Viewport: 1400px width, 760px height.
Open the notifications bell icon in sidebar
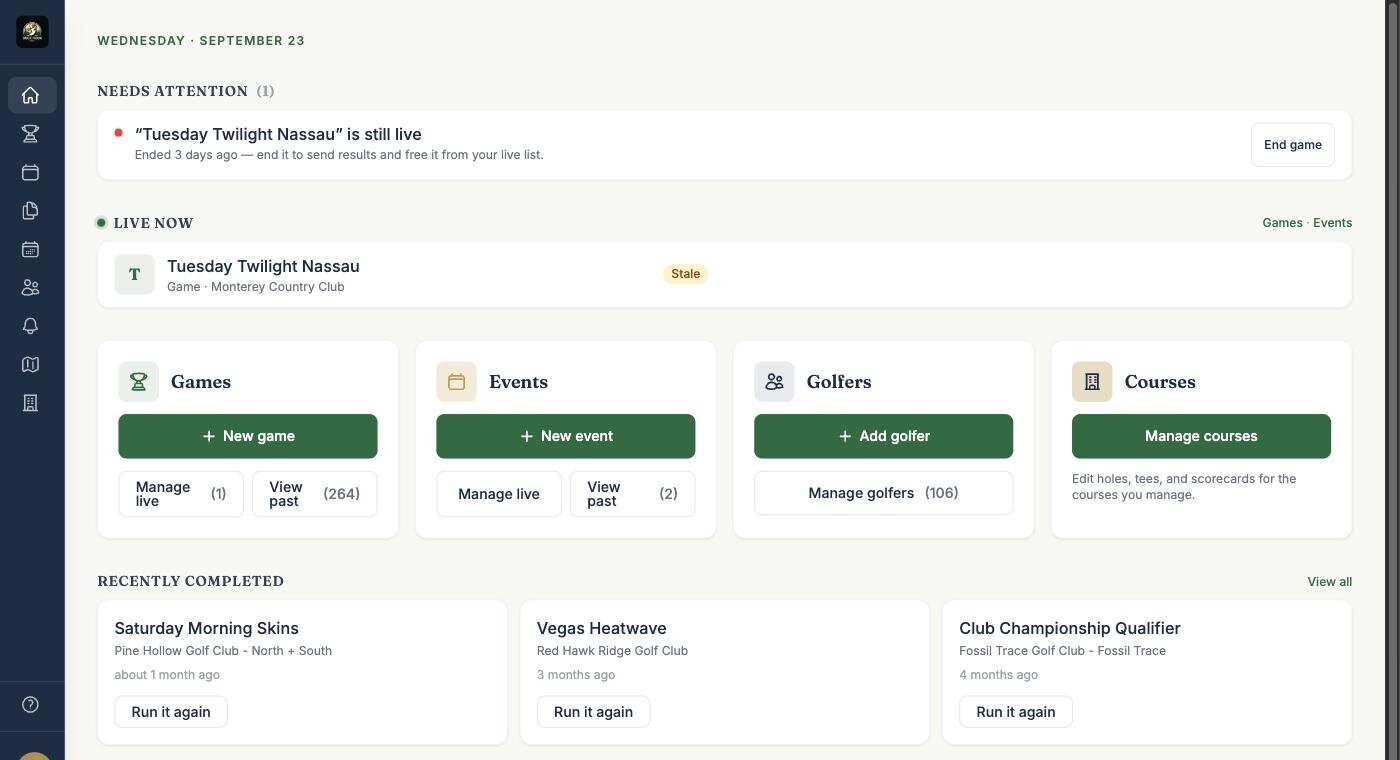(31, 326)
